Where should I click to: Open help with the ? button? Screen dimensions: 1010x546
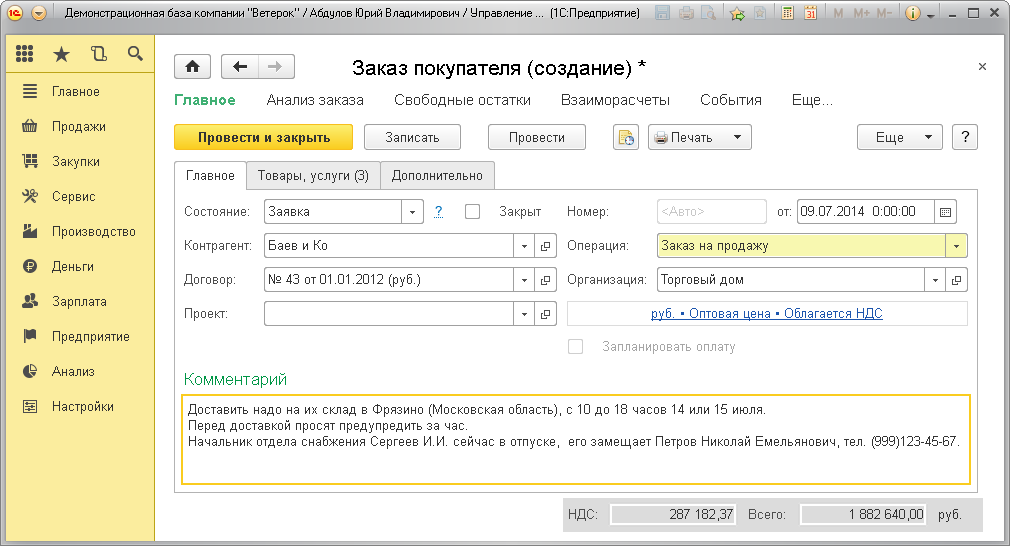965,137
